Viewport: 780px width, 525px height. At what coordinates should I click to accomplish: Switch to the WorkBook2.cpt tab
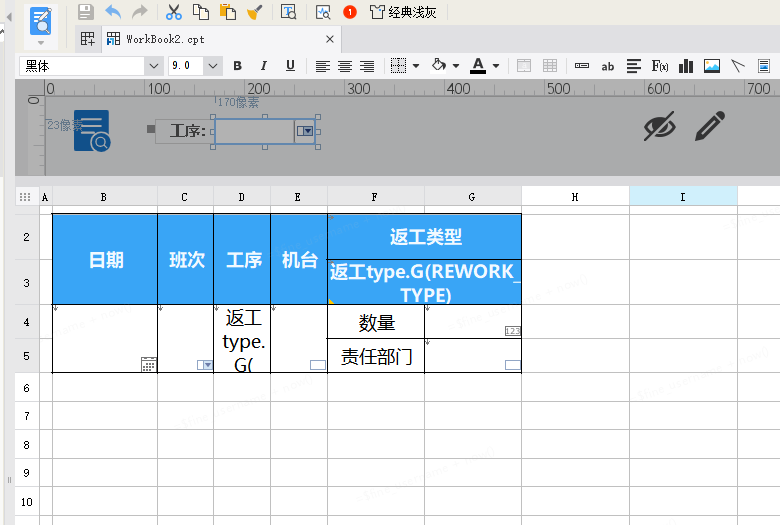tap(221, 39)
